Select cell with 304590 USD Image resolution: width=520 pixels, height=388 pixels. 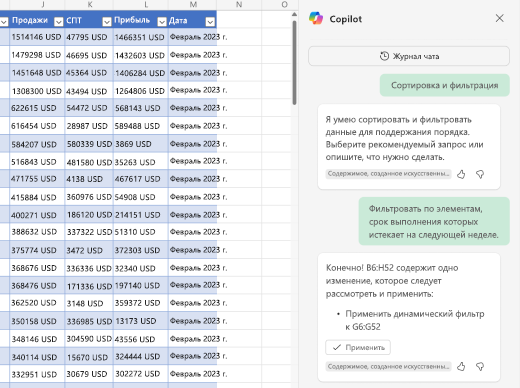89,339
